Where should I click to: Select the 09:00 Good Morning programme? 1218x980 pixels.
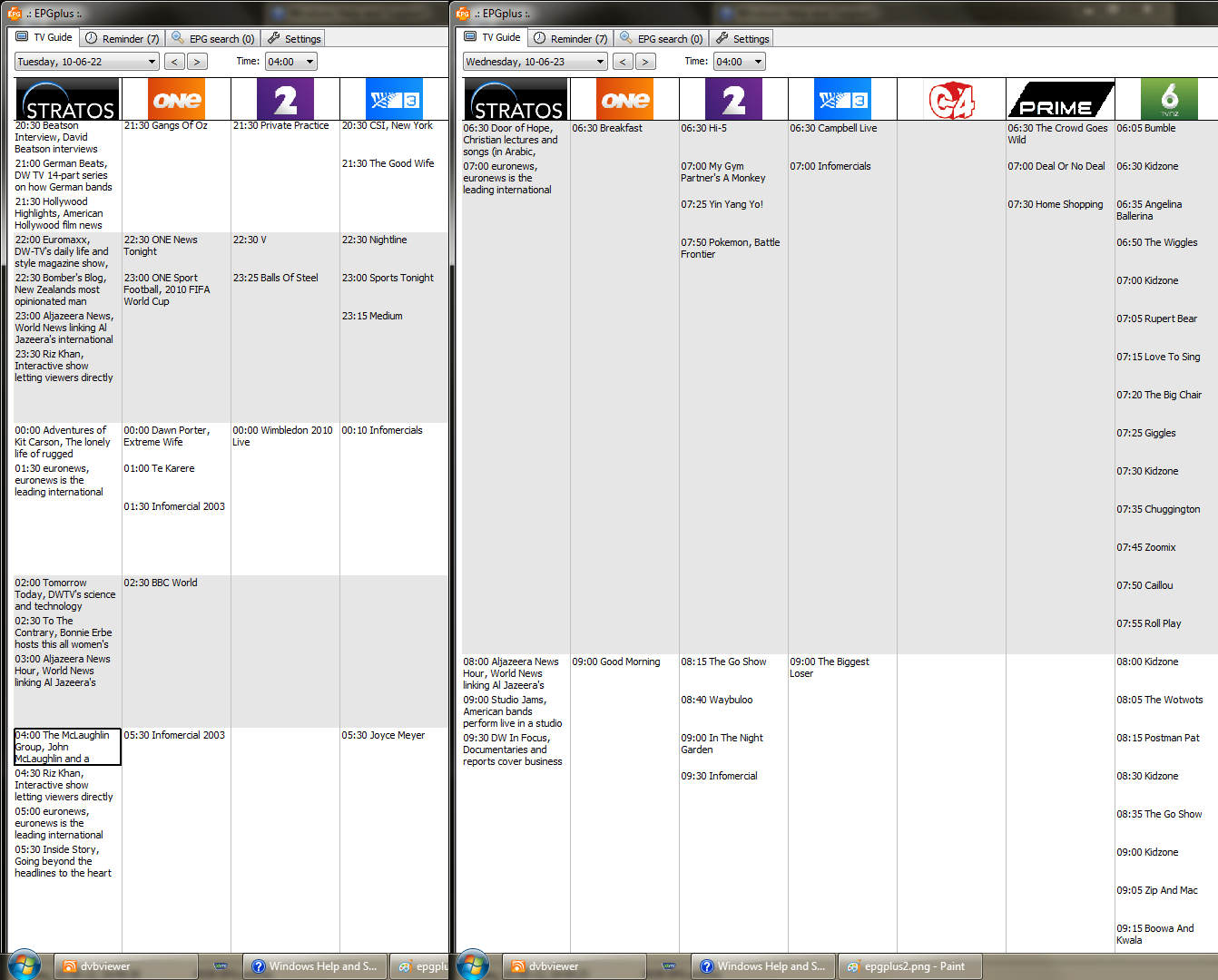616,662
